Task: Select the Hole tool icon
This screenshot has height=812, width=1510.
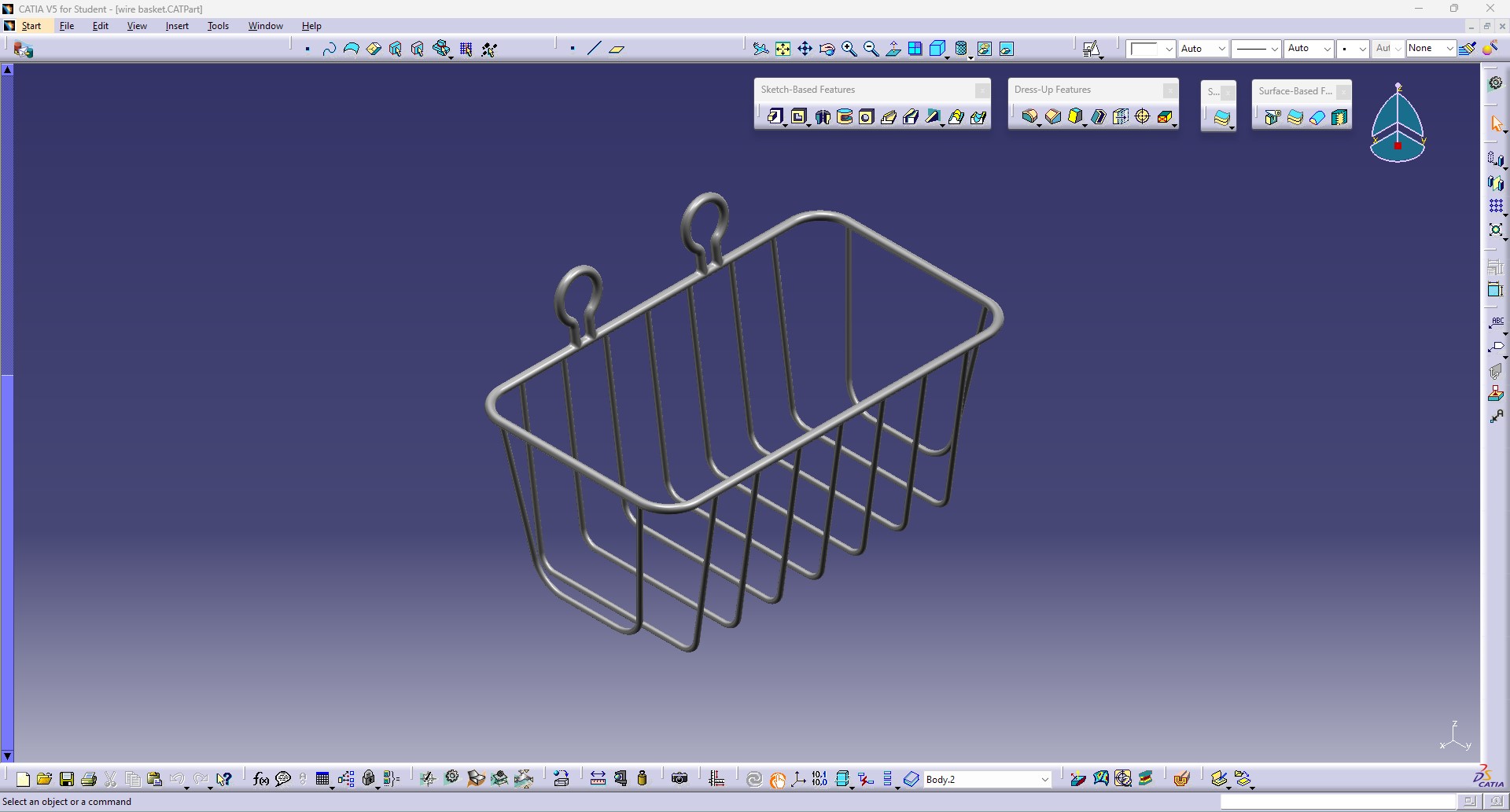Action: (866, 117)
